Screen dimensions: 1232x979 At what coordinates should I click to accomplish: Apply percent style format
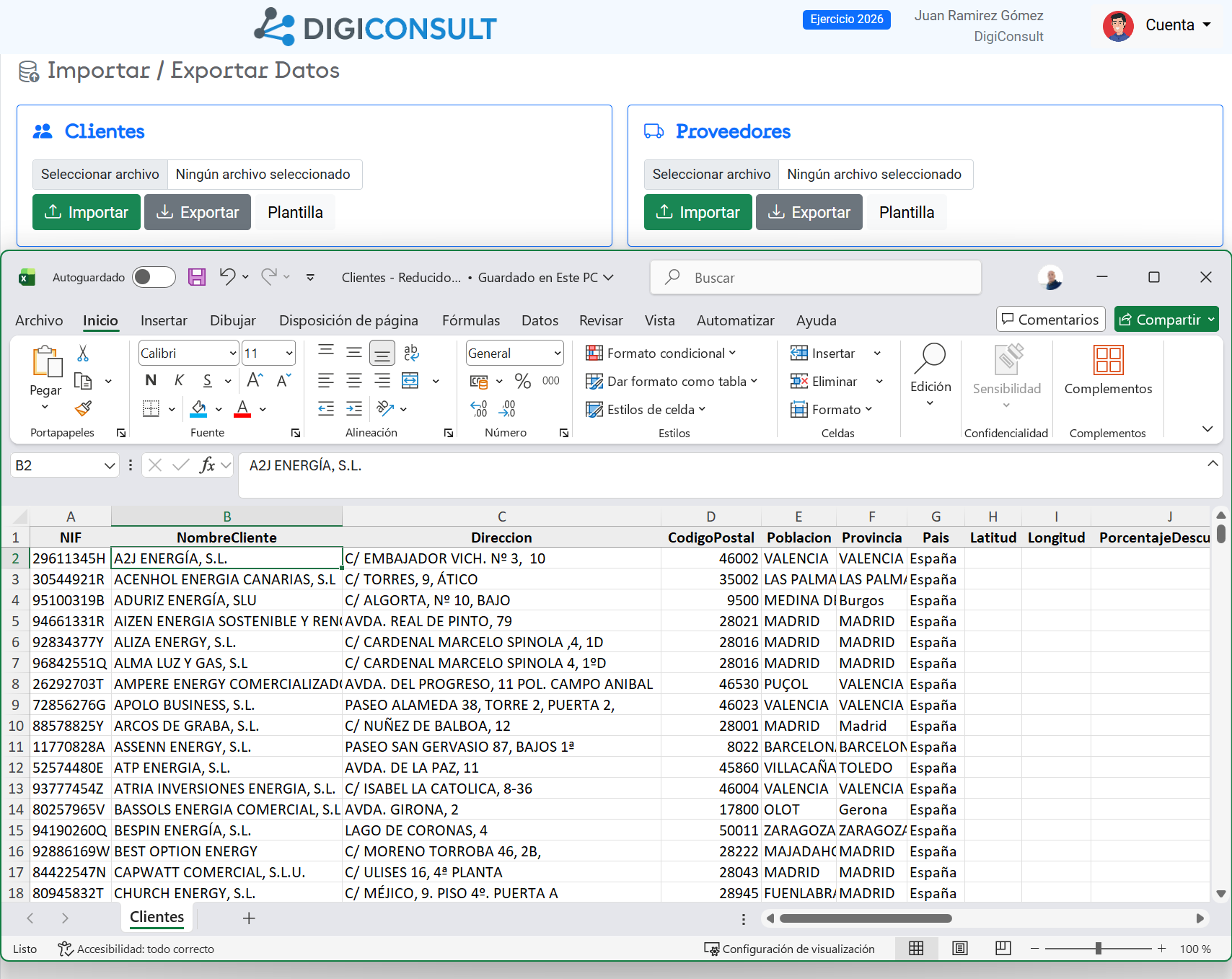(523, 380)
